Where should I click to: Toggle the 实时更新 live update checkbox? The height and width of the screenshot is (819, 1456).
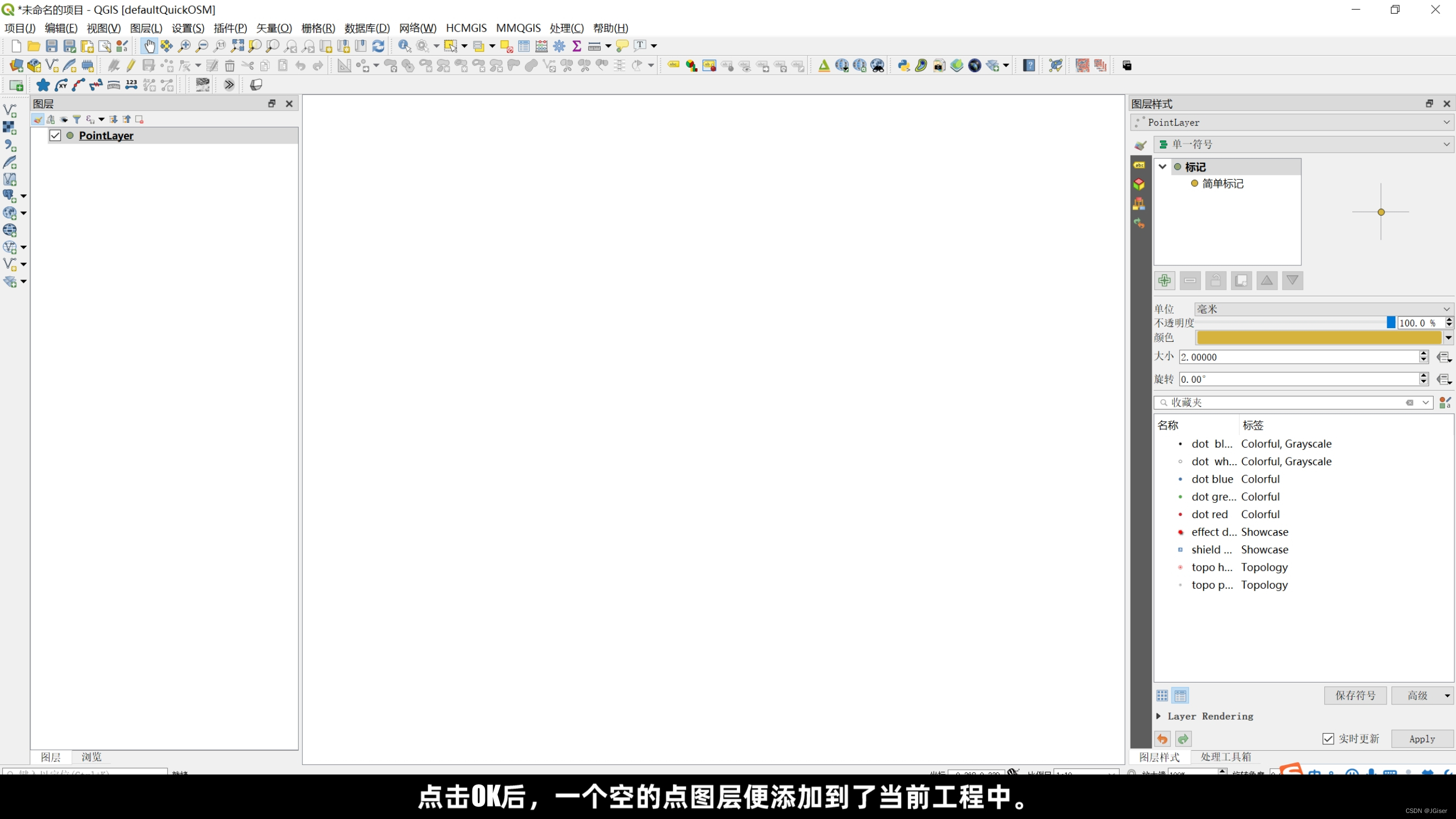[x=1328, y=739]
